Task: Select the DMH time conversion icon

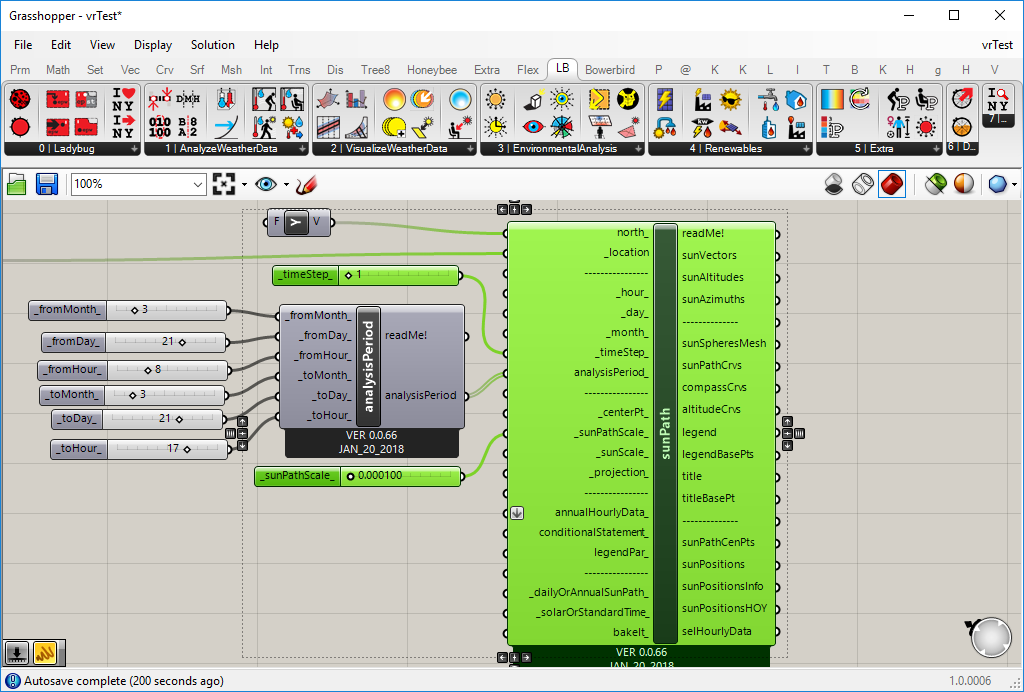Action: (x=188, y=99)
